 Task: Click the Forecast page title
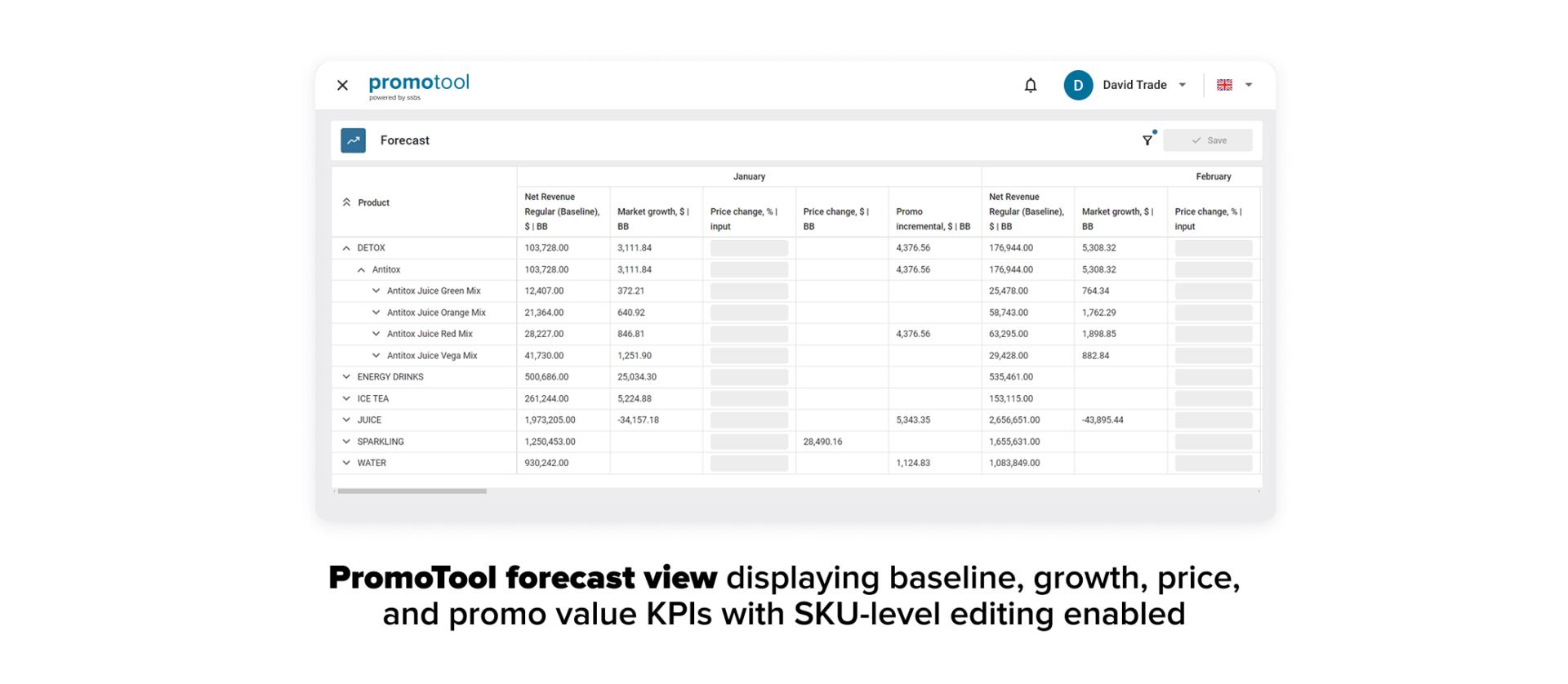(x=404, y=140)
